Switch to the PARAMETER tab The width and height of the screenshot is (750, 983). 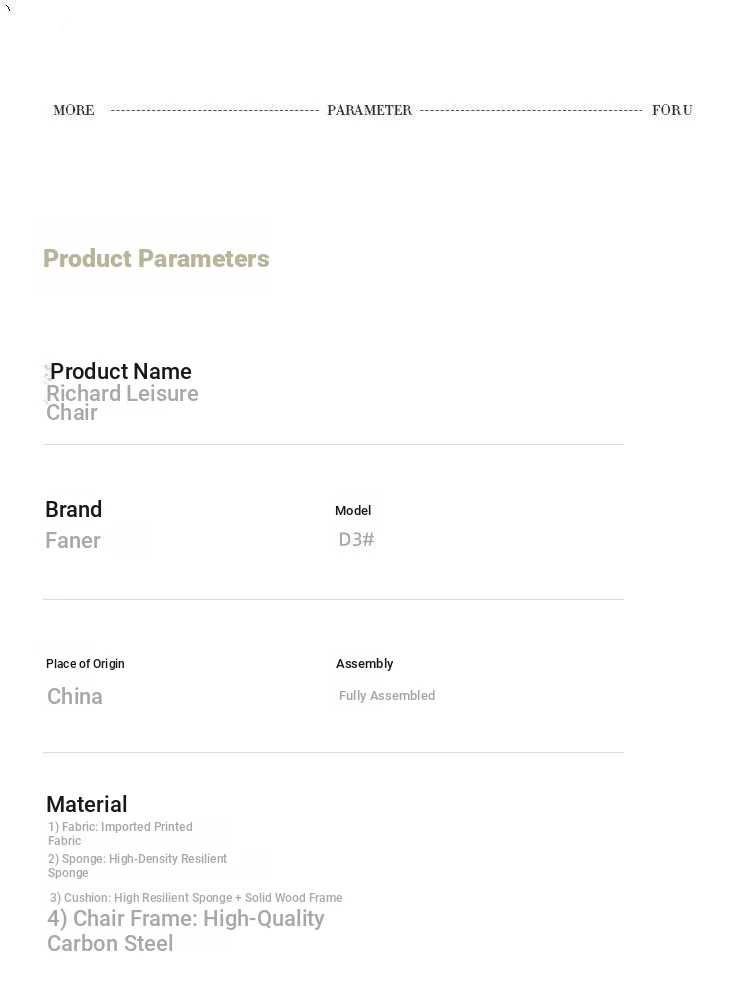point(369,110)
